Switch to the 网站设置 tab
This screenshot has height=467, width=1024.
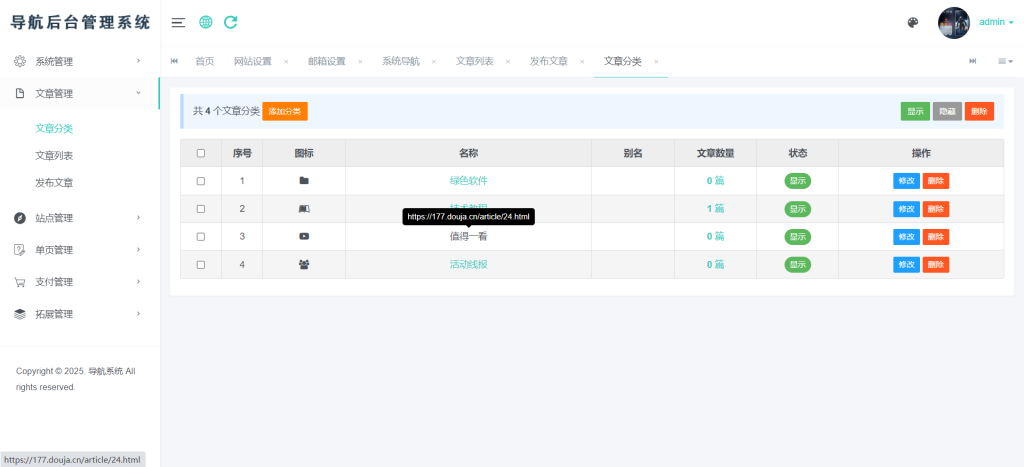click(x=253, y=61)
